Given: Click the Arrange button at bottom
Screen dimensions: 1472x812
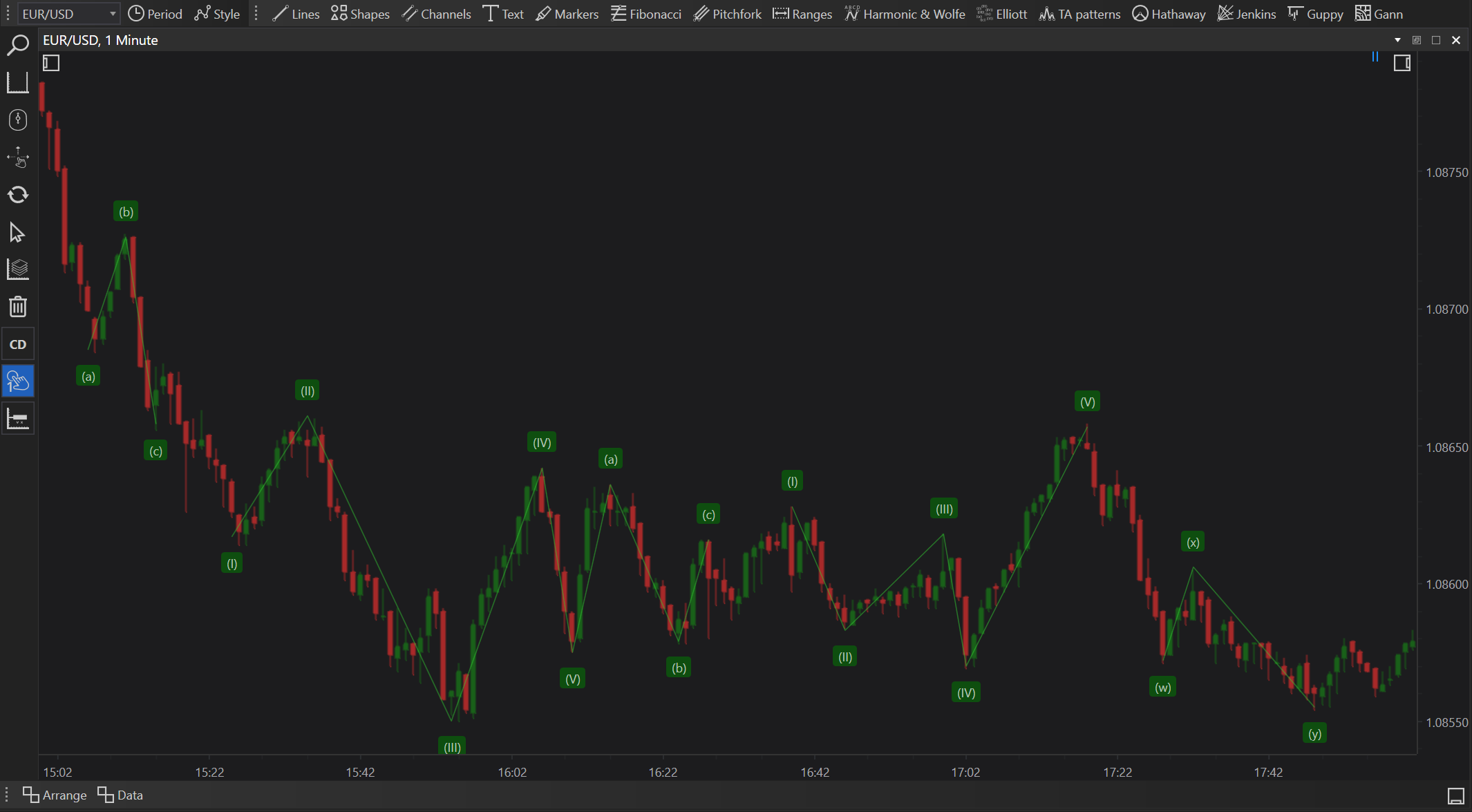Looking at the screenshot, I should (x=55, y=795).
